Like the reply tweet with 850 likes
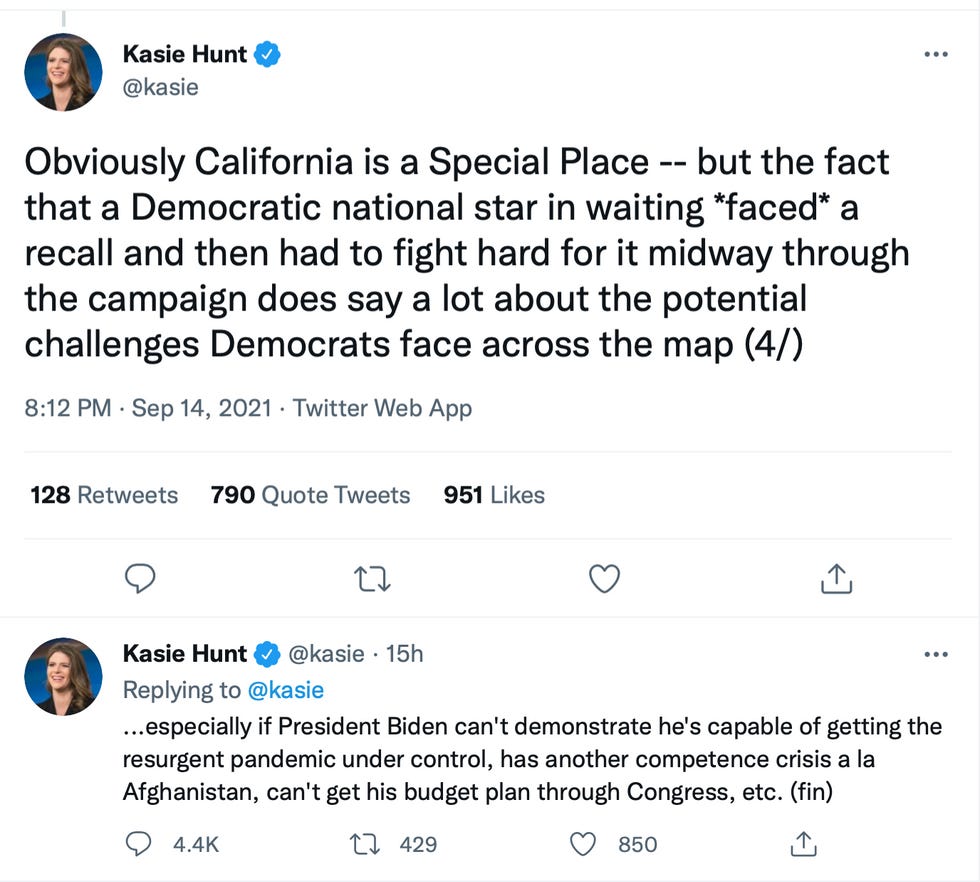Image resolution: width=980 pixels, height=882 pixels. pos(583,844)
